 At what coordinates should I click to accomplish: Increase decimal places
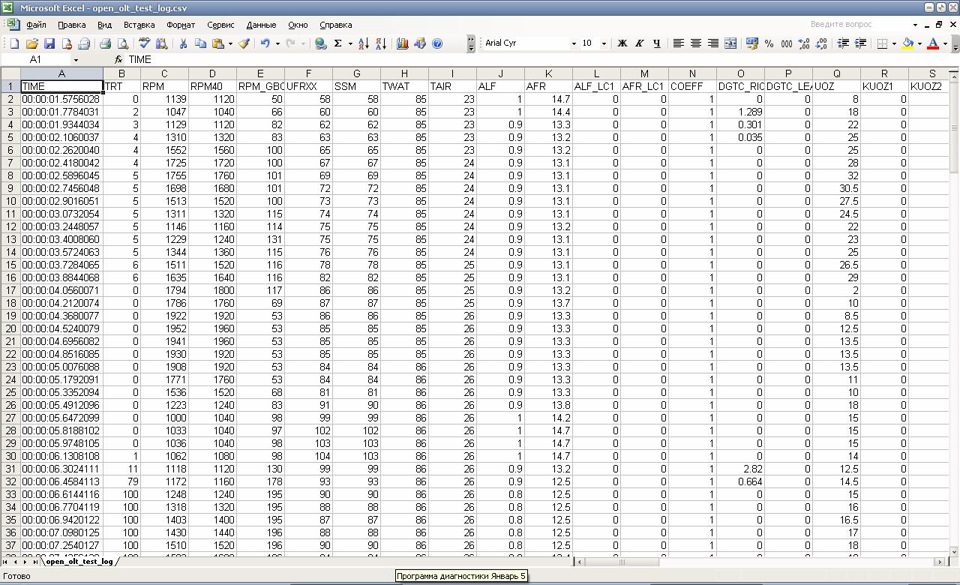click(x=804, y=43)
